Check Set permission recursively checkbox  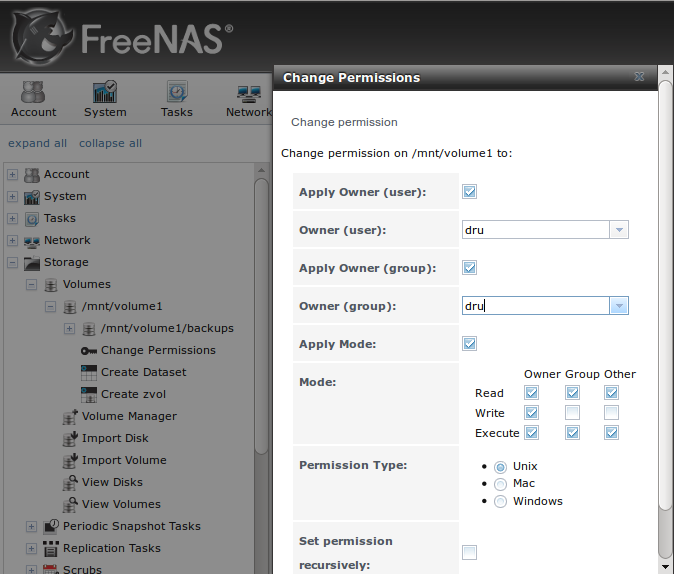pos(469,553)
